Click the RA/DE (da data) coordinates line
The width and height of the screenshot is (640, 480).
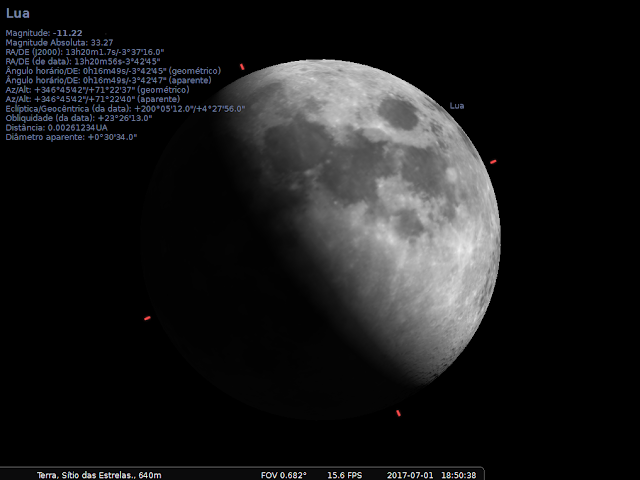[x=83, y=62]
